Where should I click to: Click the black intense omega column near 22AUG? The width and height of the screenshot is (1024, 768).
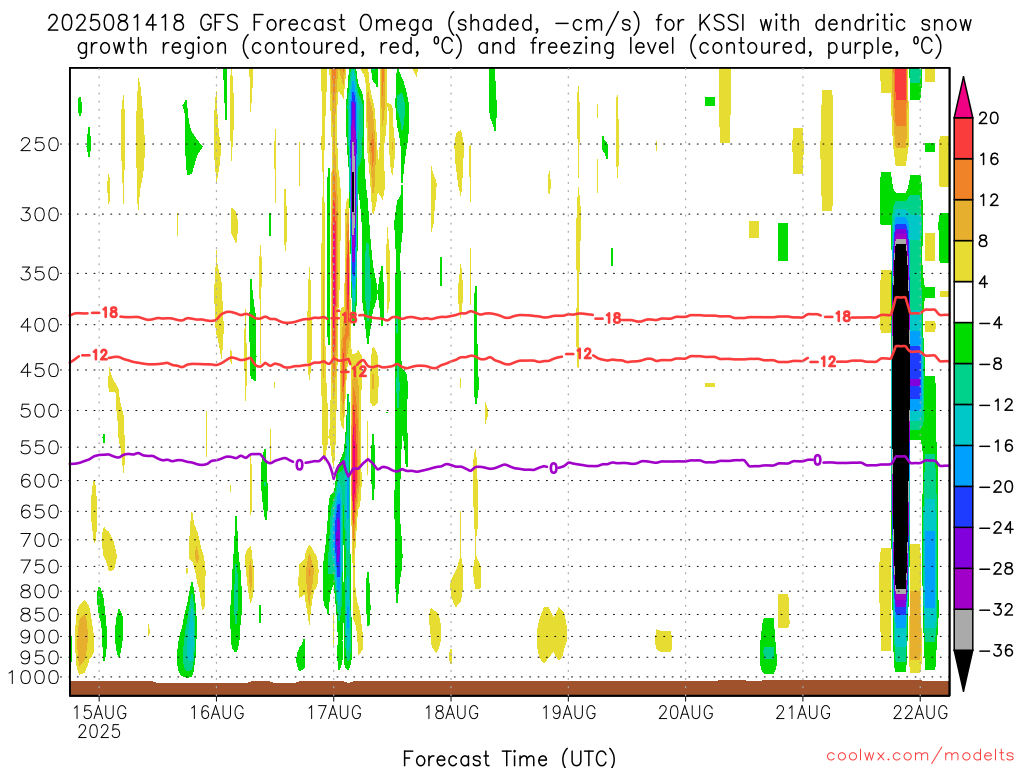[x=901, y=418]
